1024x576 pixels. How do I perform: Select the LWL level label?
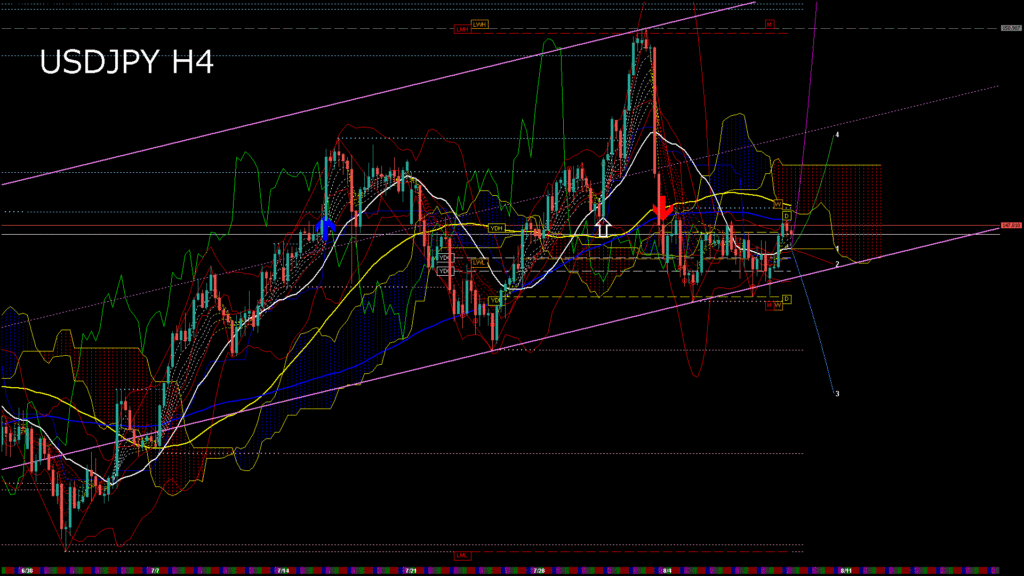point(479,263)
